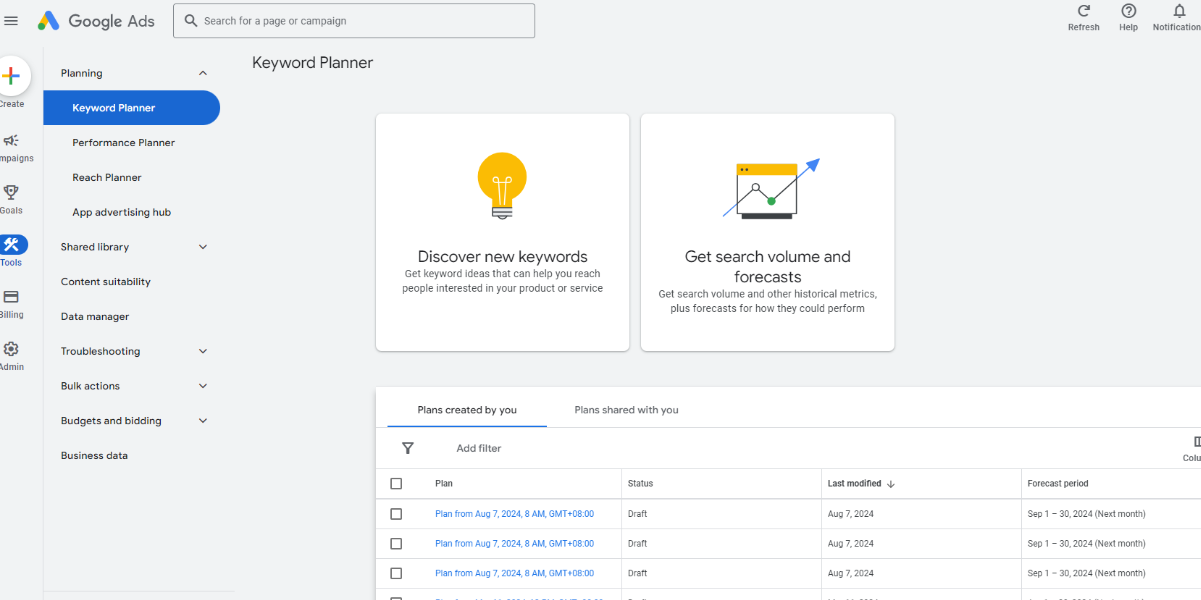Open Reach Planner

[107, 178]
